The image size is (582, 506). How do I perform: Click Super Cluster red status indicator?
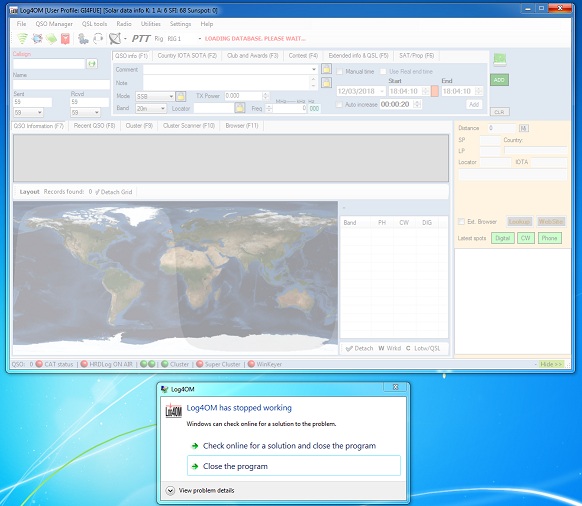click(x=200, y=364)
